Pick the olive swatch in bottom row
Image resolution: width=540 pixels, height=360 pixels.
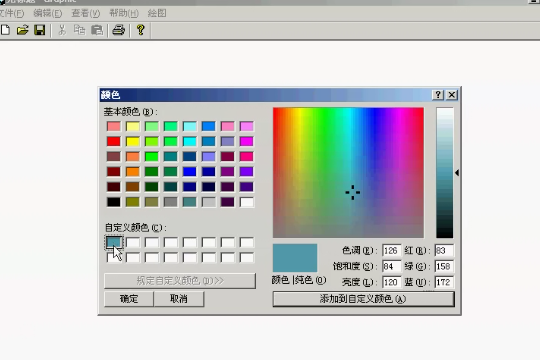tap(133, 202)
